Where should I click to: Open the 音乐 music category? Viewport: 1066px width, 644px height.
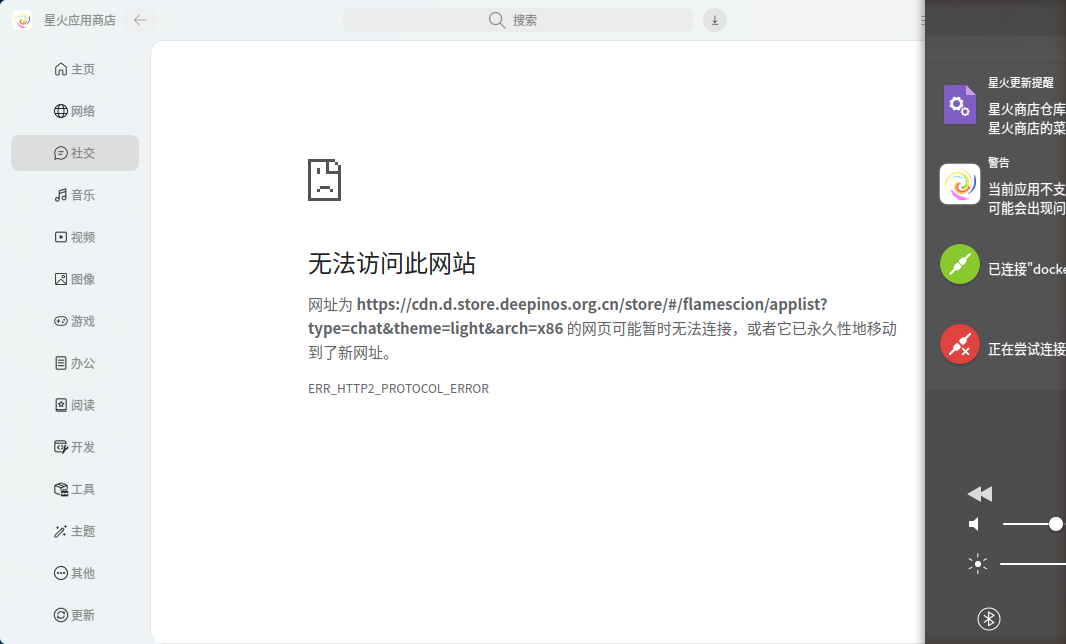pos(75,195)
